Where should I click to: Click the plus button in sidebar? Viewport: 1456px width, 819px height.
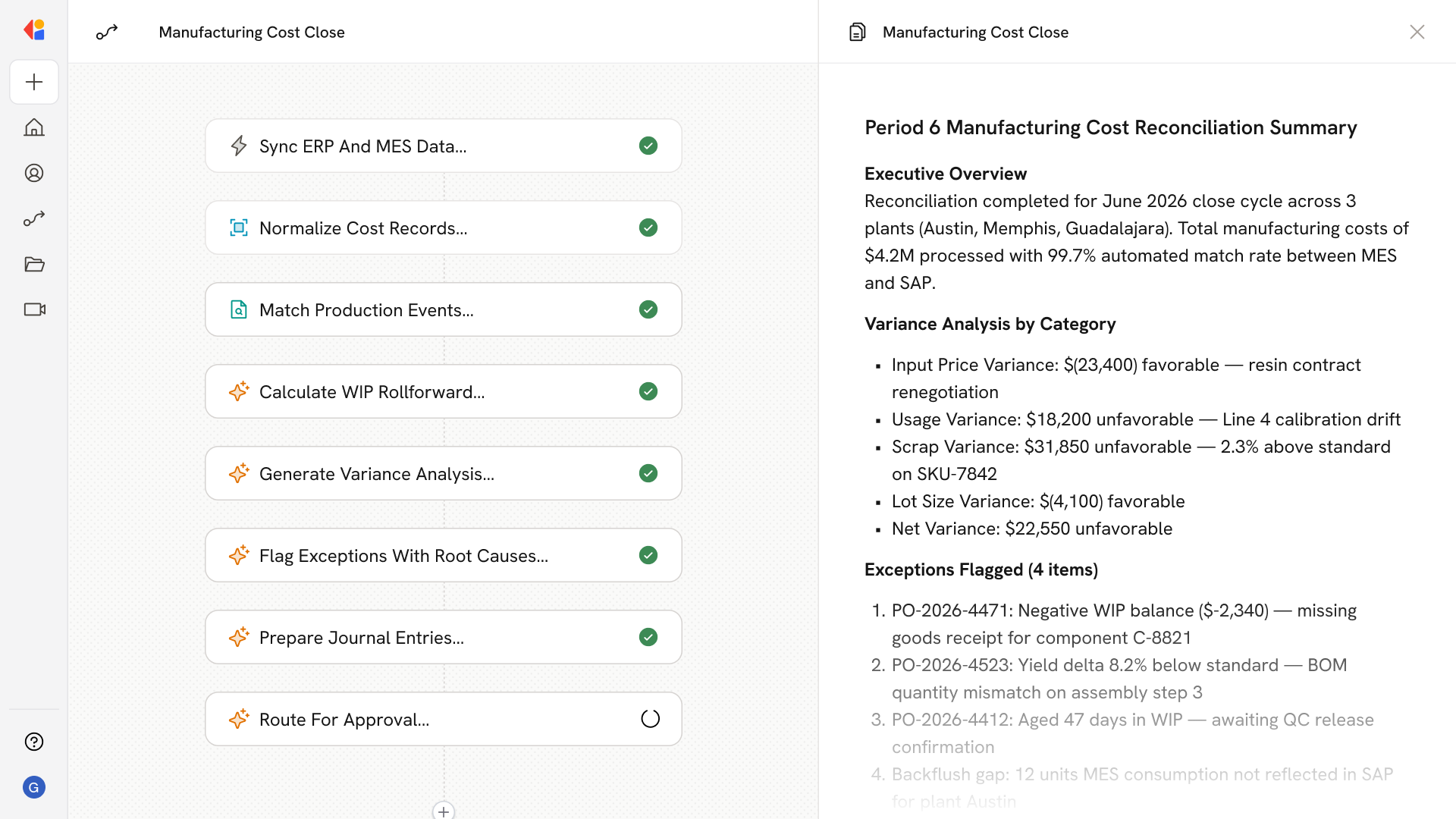pos(34,82)
